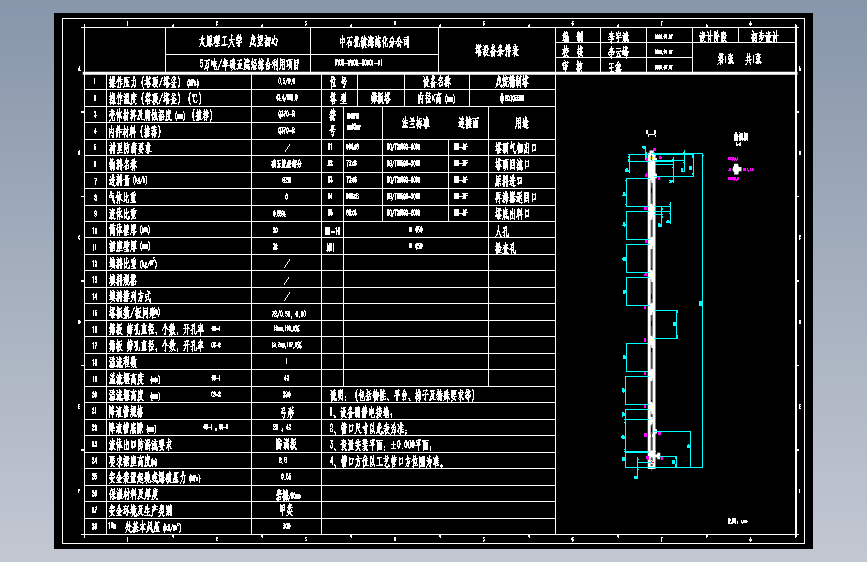867x562 pixels.
Task: Click the 筛板塔 value cell
Action: point(381,98)
